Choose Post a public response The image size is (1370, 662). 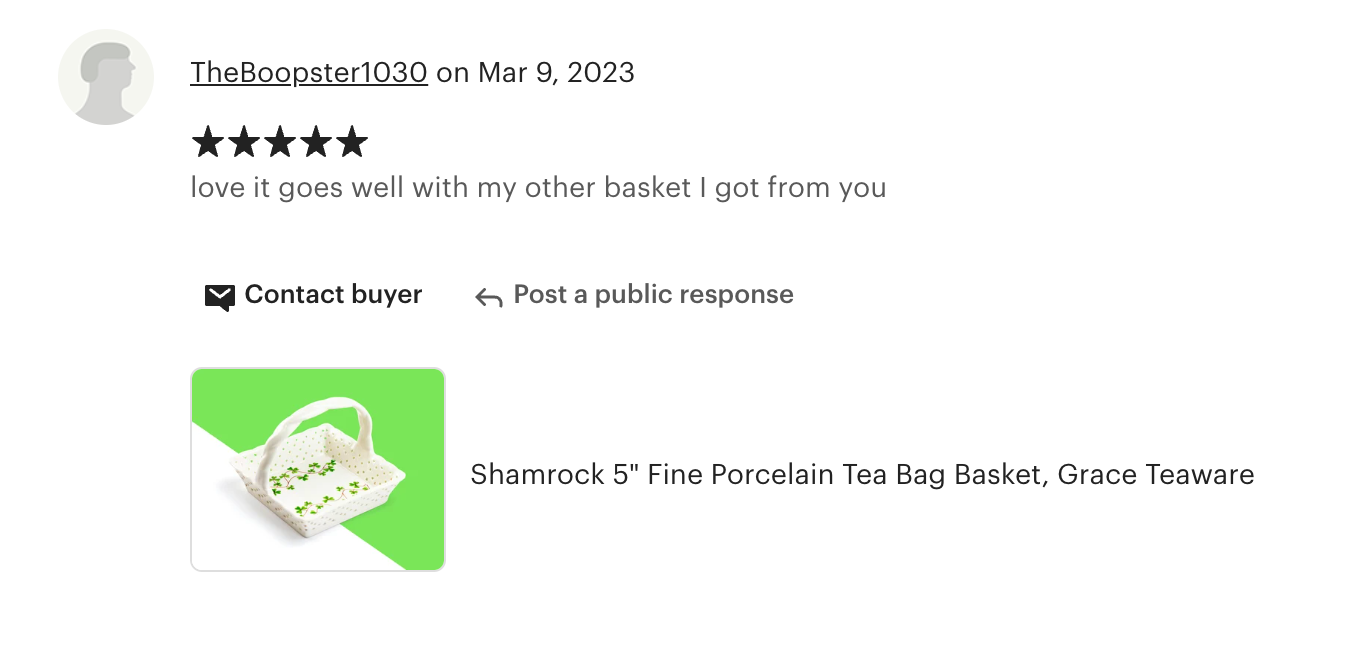tap(653, 295)
